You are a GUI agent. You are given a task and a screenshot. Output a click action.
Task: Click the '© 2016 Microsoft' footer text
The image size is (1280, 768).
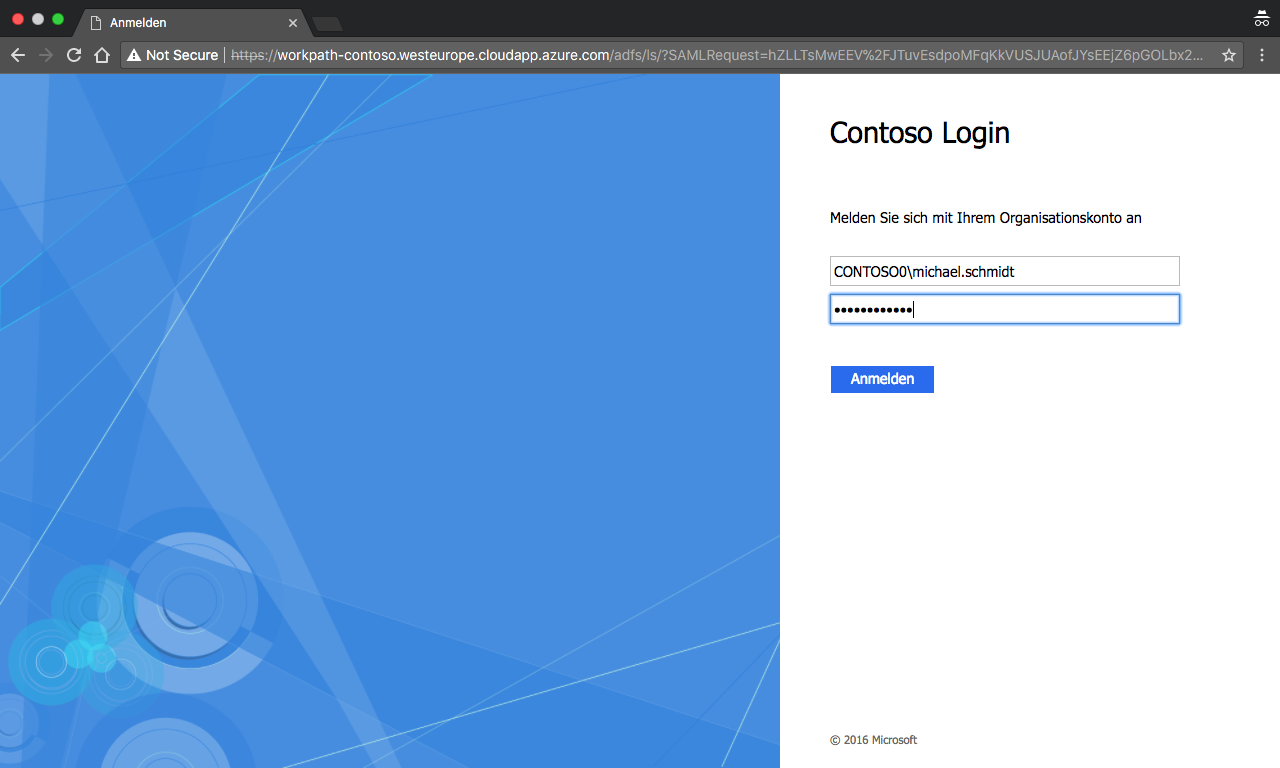coord(873,740)
